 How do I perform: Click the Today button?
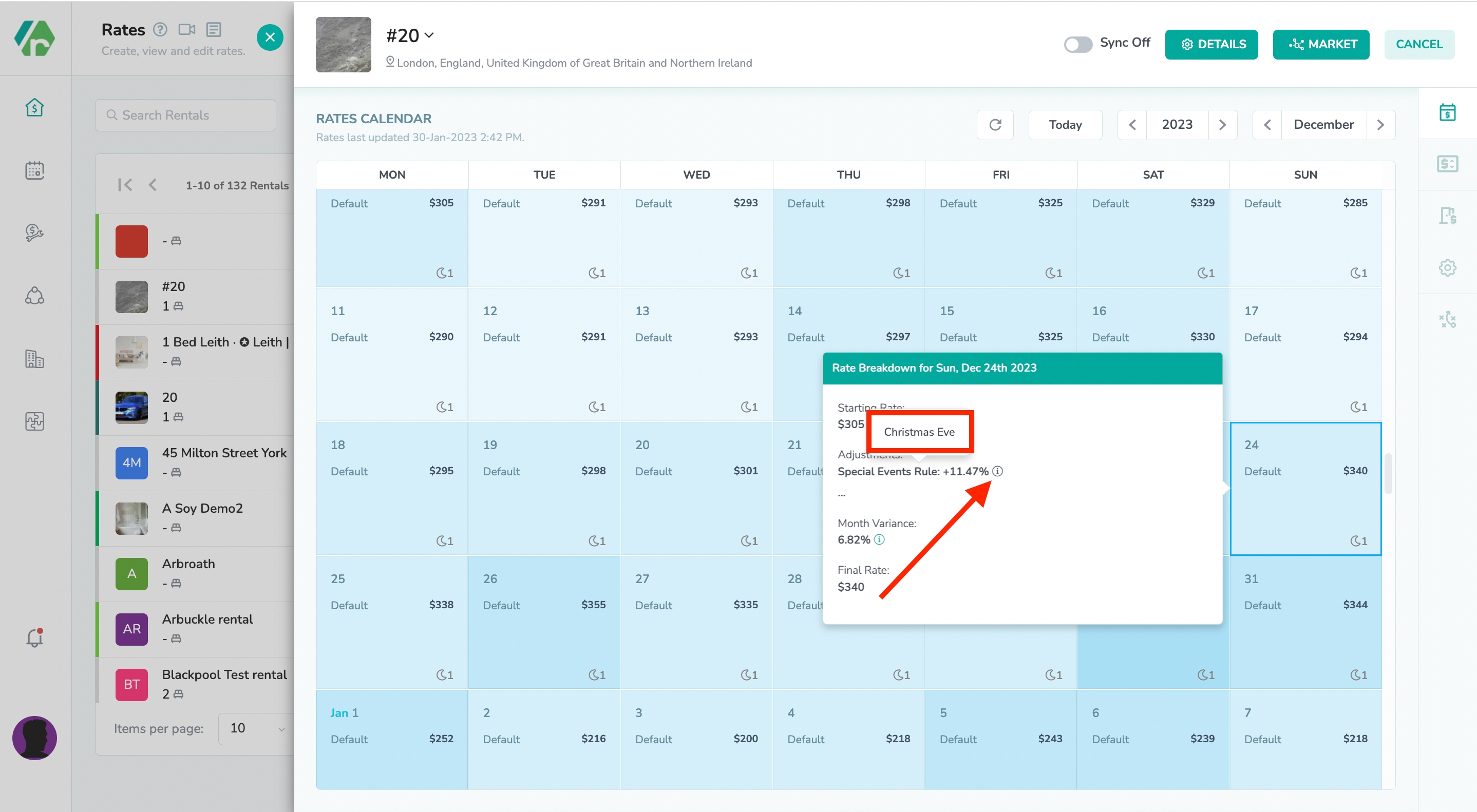(x=1065, y=125)
